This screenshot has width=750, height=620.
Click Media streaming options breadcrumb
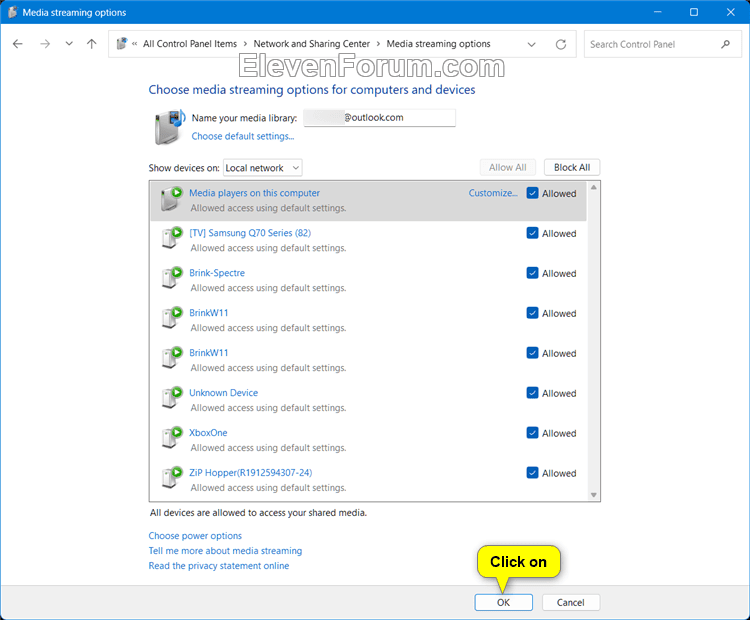click(438, 44)
